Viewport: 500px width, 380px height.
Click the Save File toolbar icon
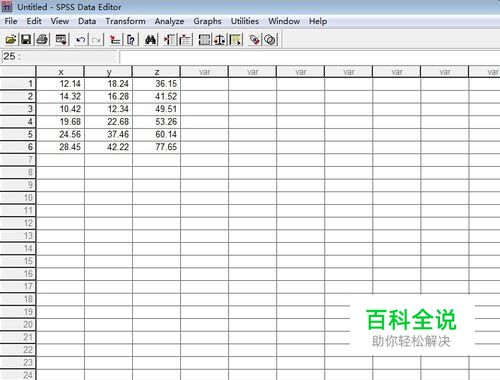pyautogui.click(x=26, y=40)
